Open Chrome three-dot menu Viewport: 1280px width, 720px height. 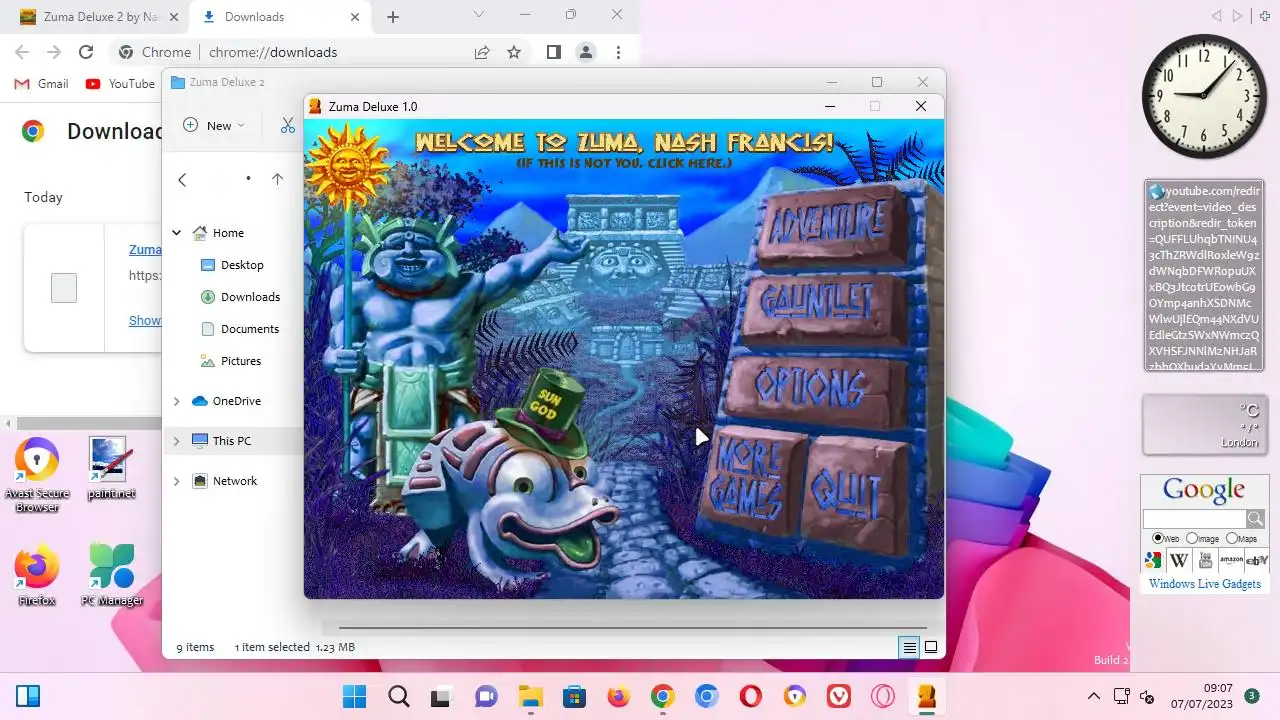pyautogui.click(x=618, y=52)
